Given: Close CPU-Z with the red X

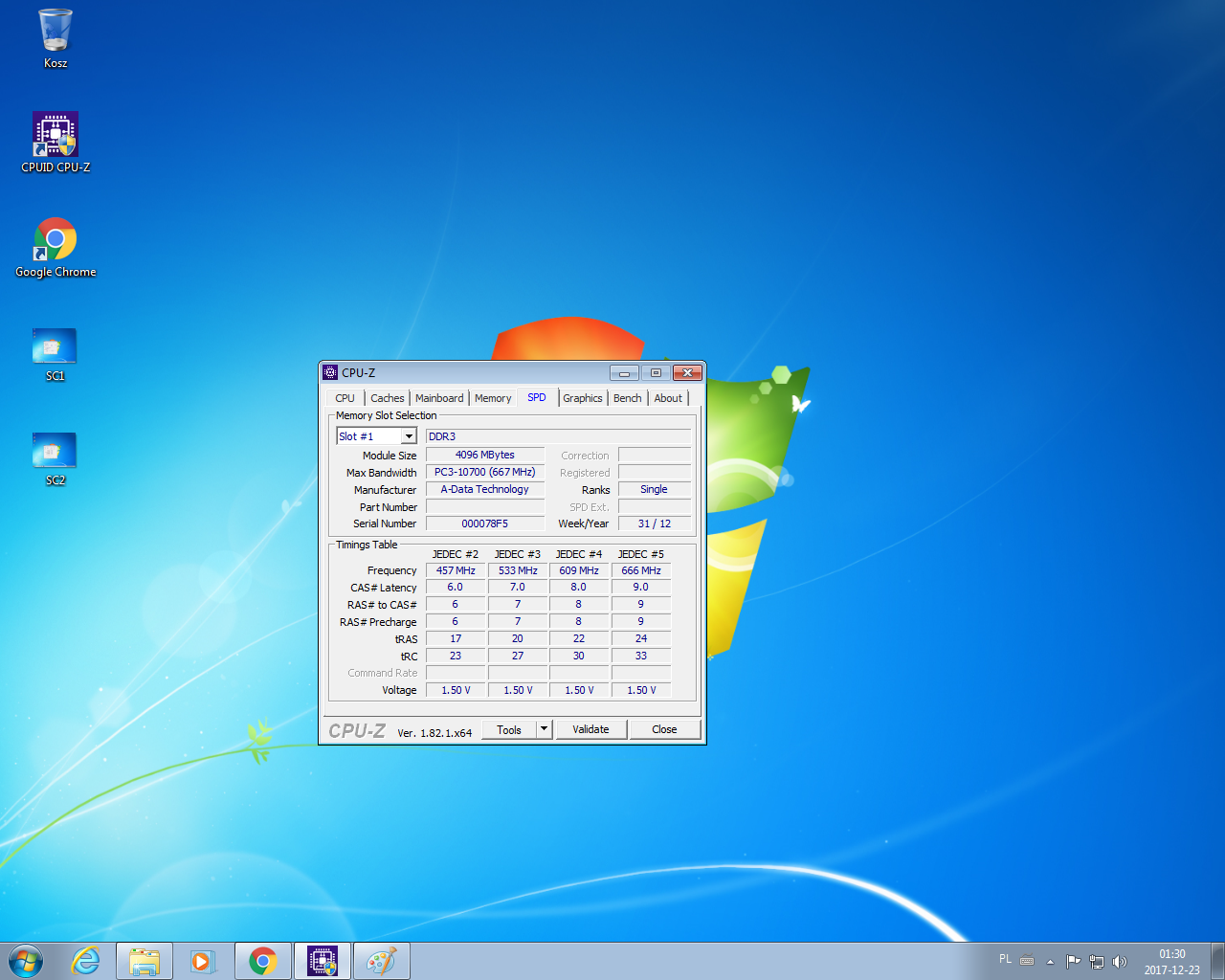Looking at the screenshot, I should click(x=687, y=372).
